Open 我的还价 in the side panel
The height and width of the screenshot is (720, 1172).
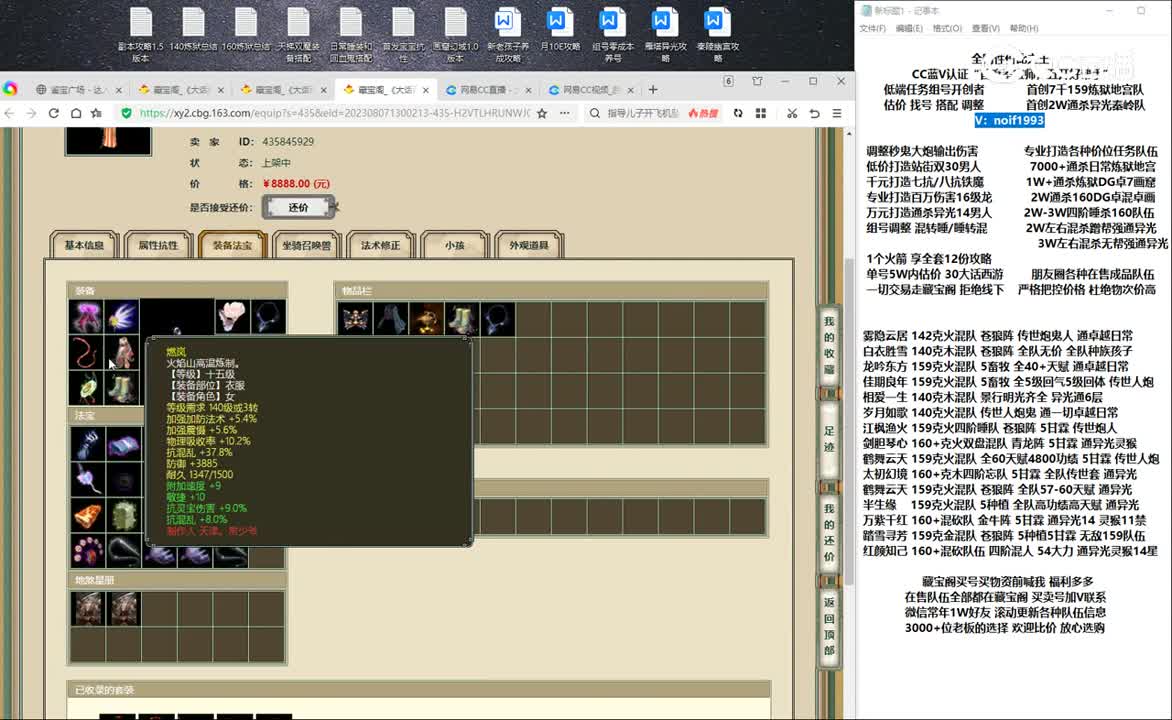coord(829,532)
